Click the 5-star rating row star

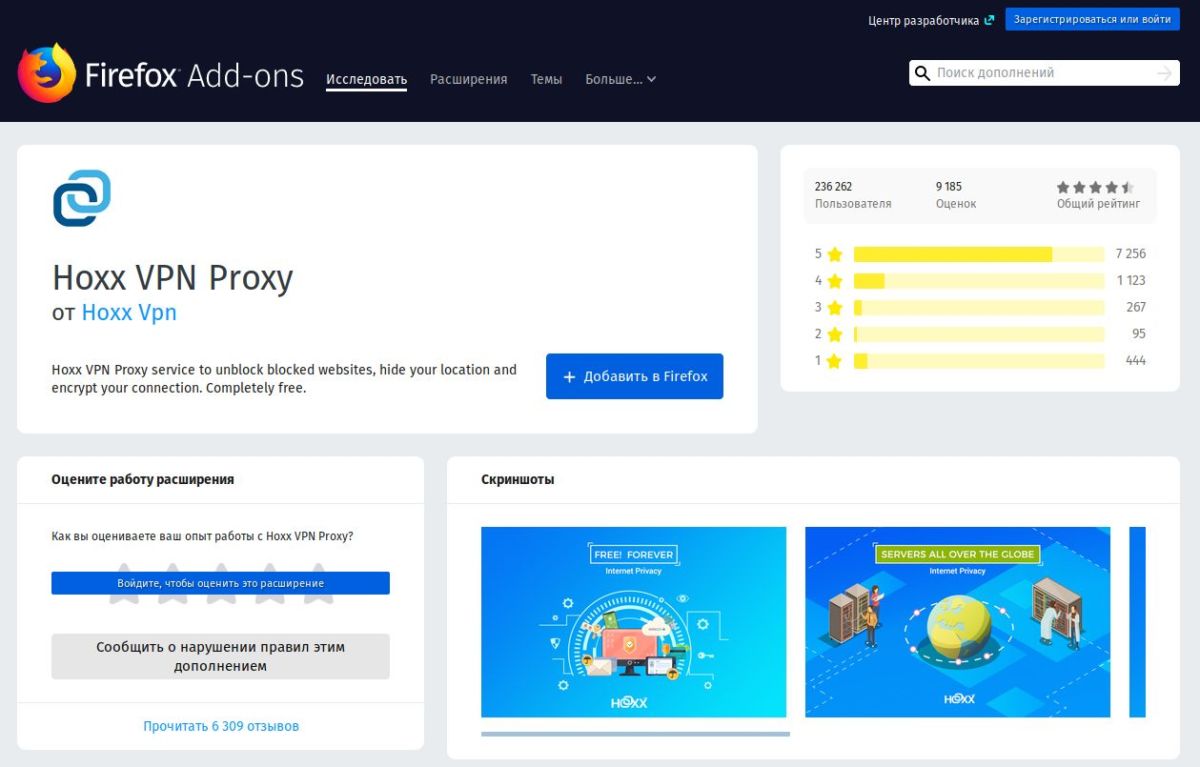pos(835,254)
